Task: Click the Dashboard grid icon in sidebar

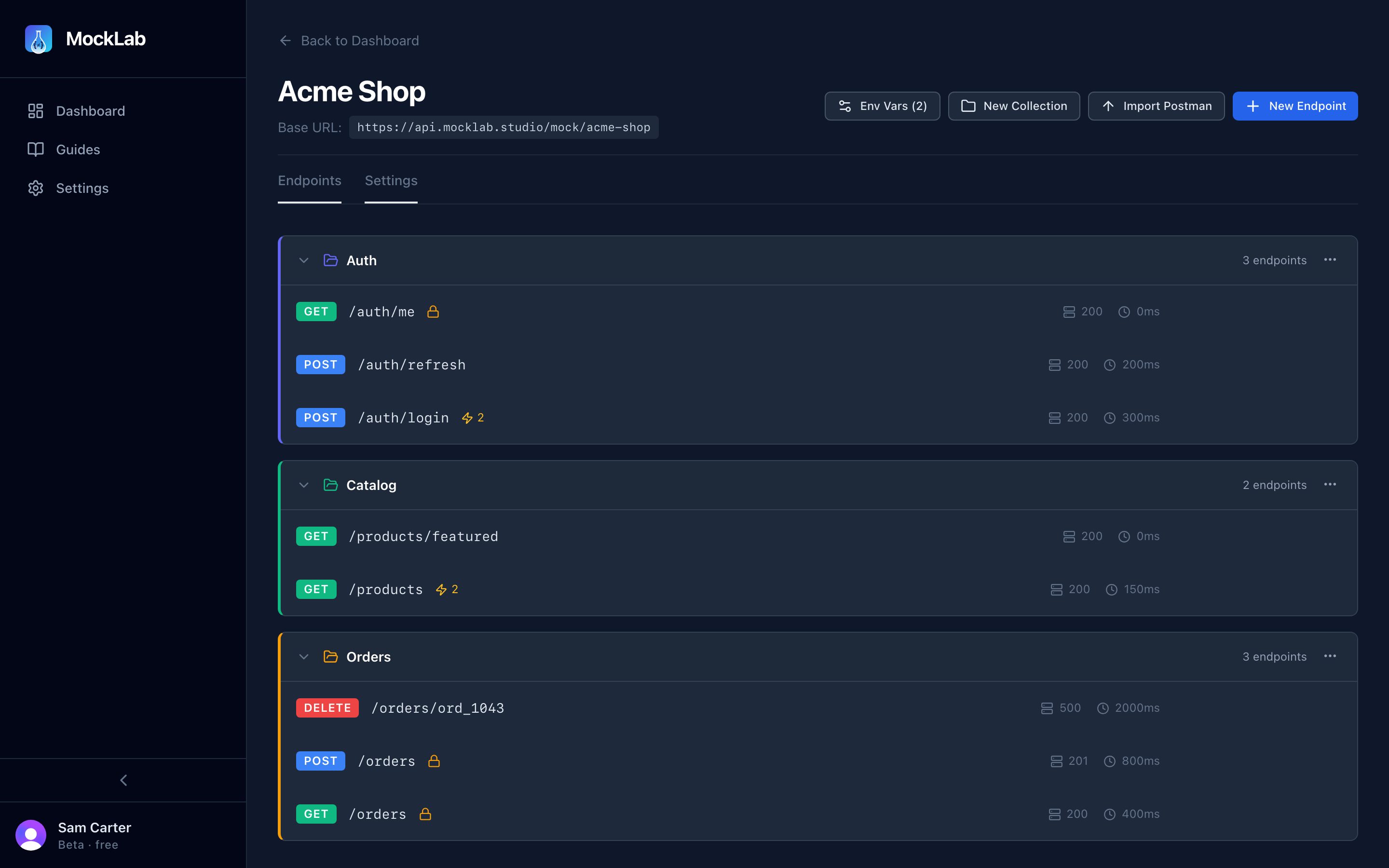Action: [x=36, y=111]
